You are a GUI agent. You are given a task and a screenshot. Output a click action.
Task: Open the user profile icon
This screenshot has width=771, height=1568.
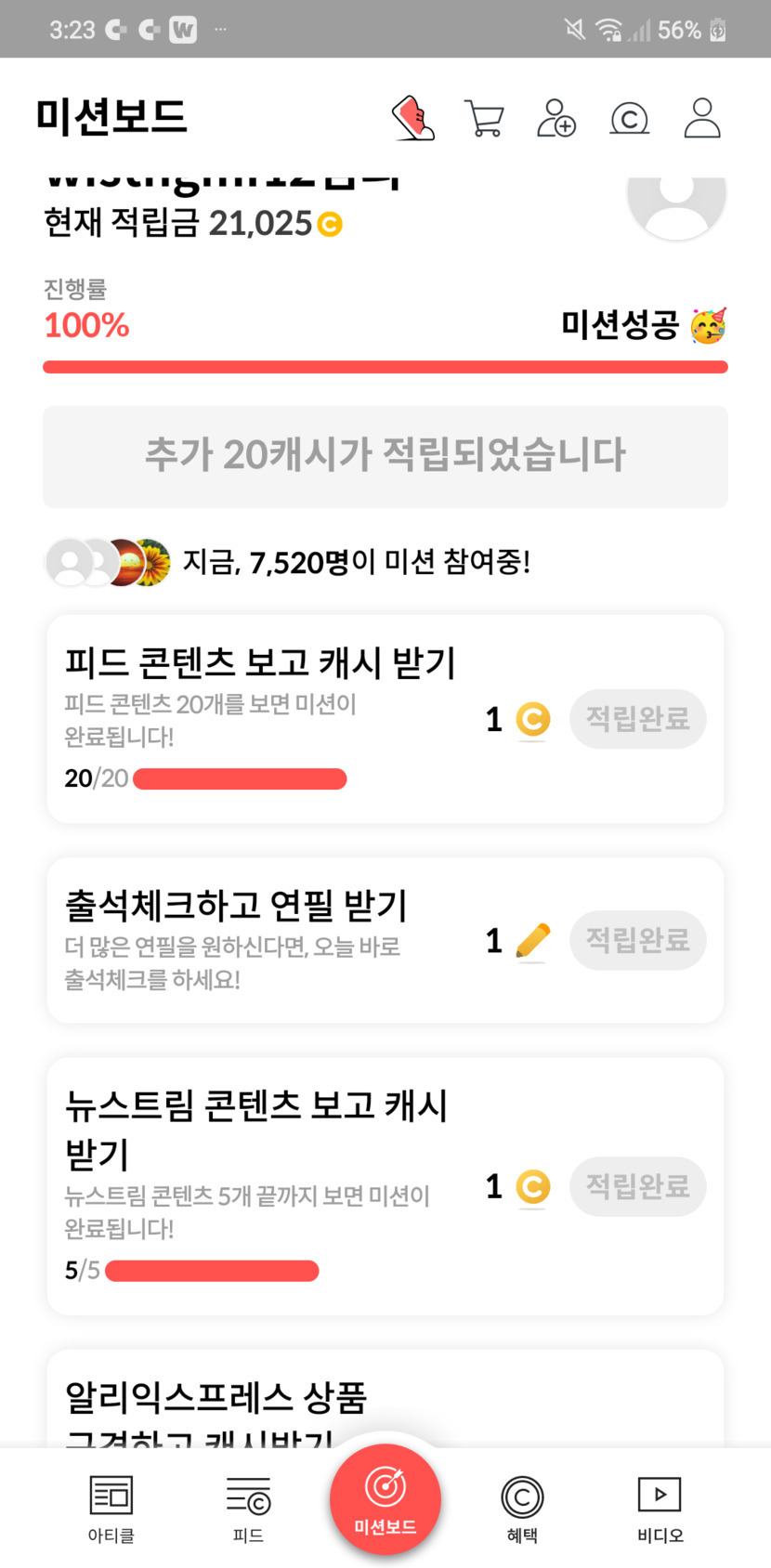(x=702, y=118)
